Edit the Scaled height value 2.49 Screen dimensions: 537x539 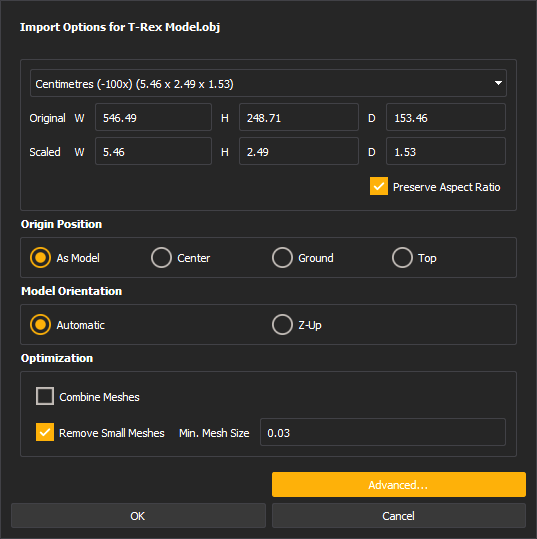pos(299,151)
